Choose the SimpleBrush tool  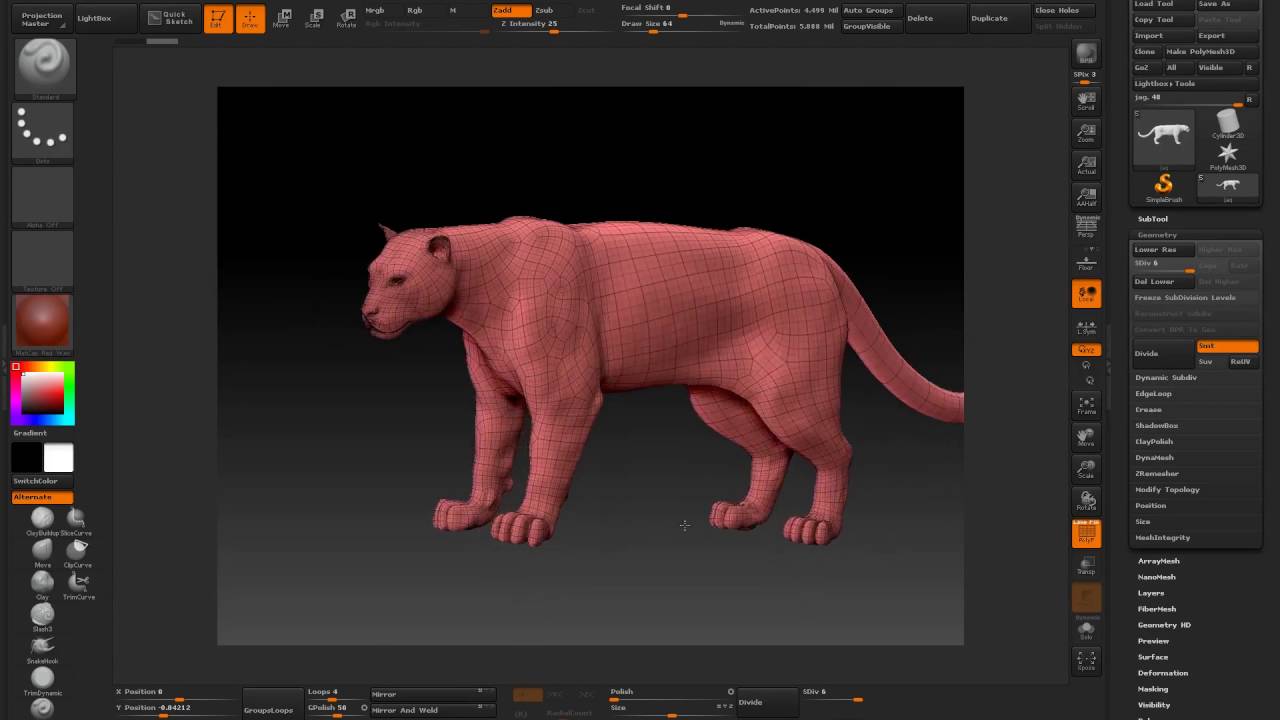[1164, 187]
